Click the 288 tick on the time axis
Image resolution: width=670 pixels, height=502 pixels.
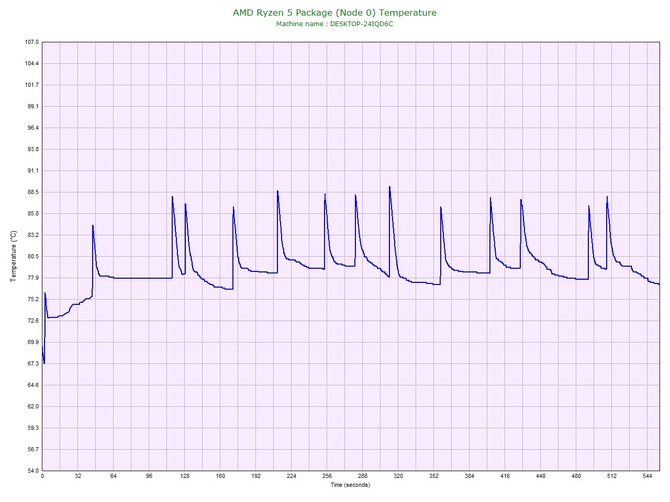point(363,476)
